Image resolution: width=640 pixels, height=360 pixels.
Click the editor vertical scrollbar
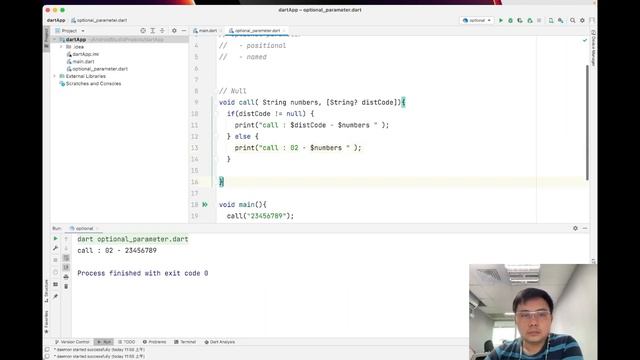click(587, 122)
